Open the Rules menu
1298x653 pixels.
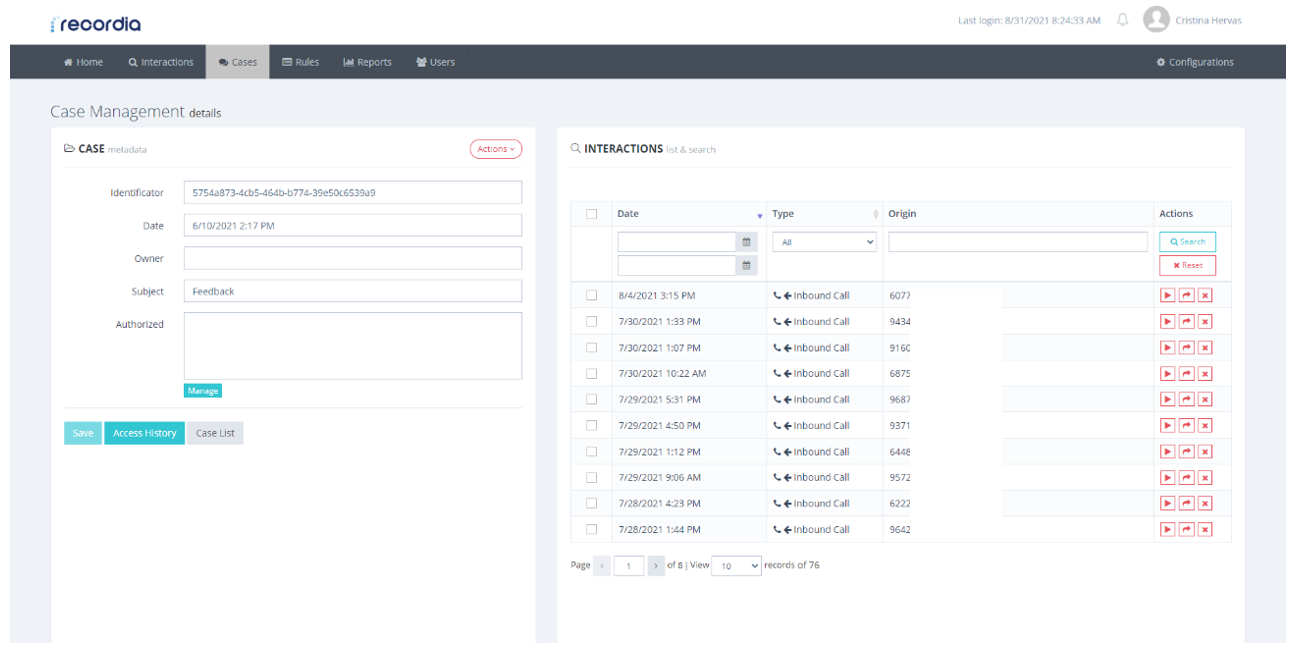point(301,62)
